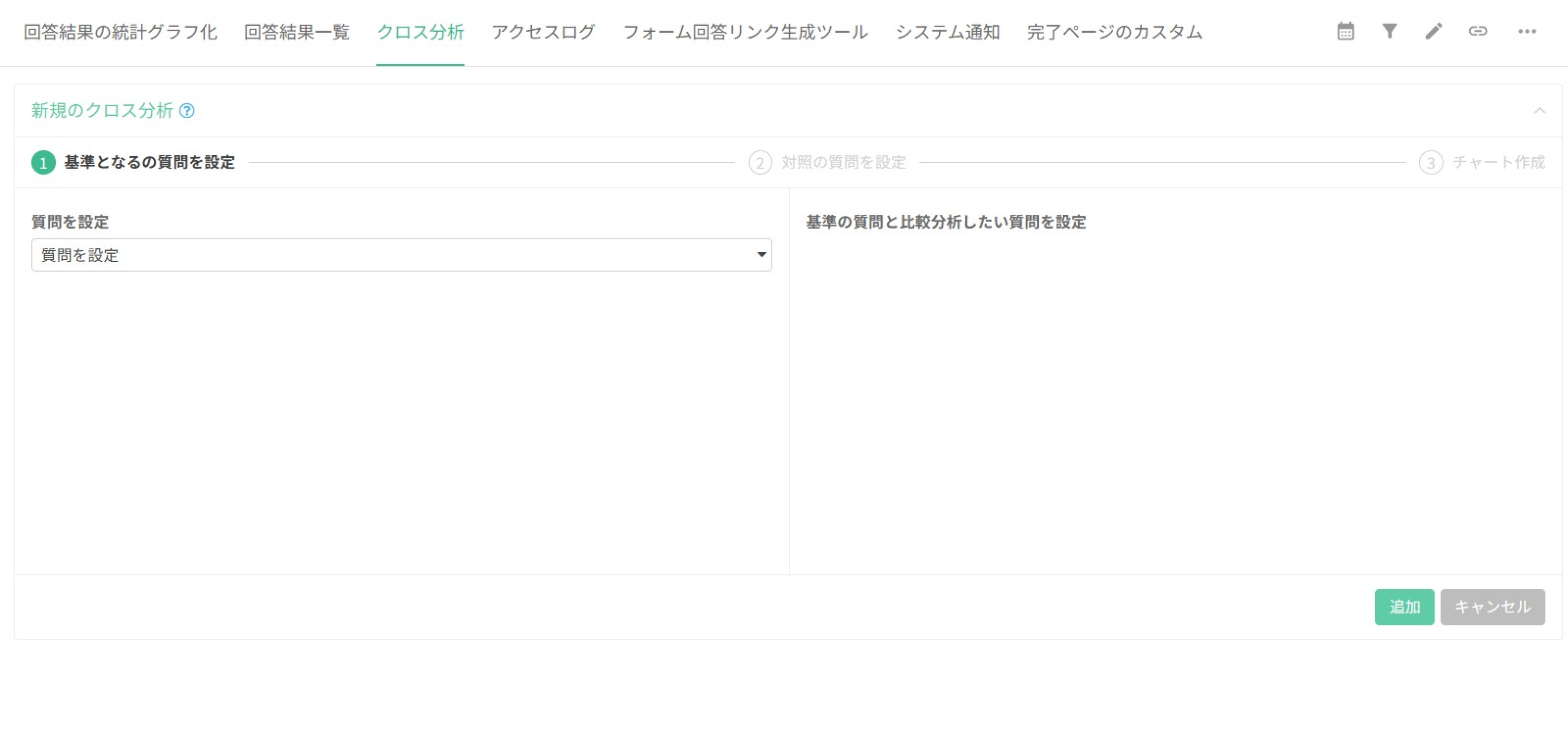The image size is (1568, 735).
Task: Click the キャンセル button
Action: [x=1492, y=606]
